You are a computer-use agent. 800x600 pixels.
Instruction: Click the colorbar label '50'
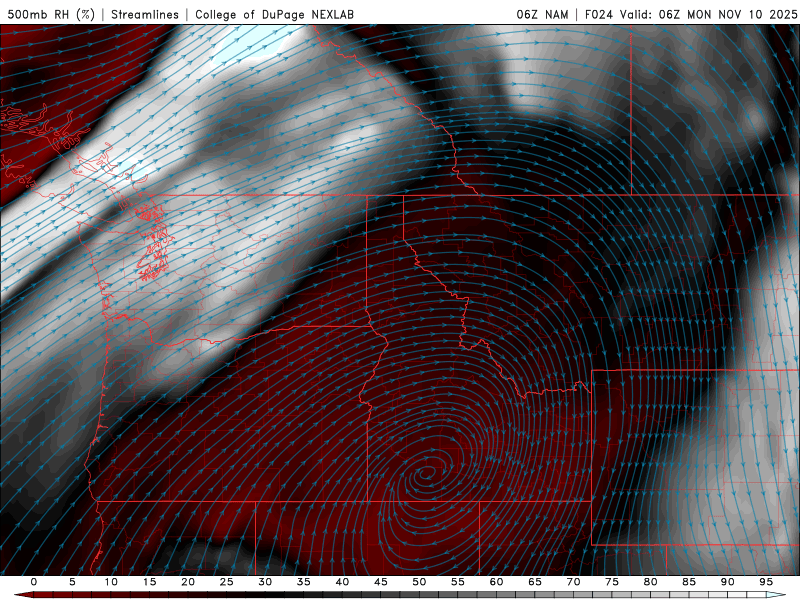pyautogui.click(x=419, y=582)
